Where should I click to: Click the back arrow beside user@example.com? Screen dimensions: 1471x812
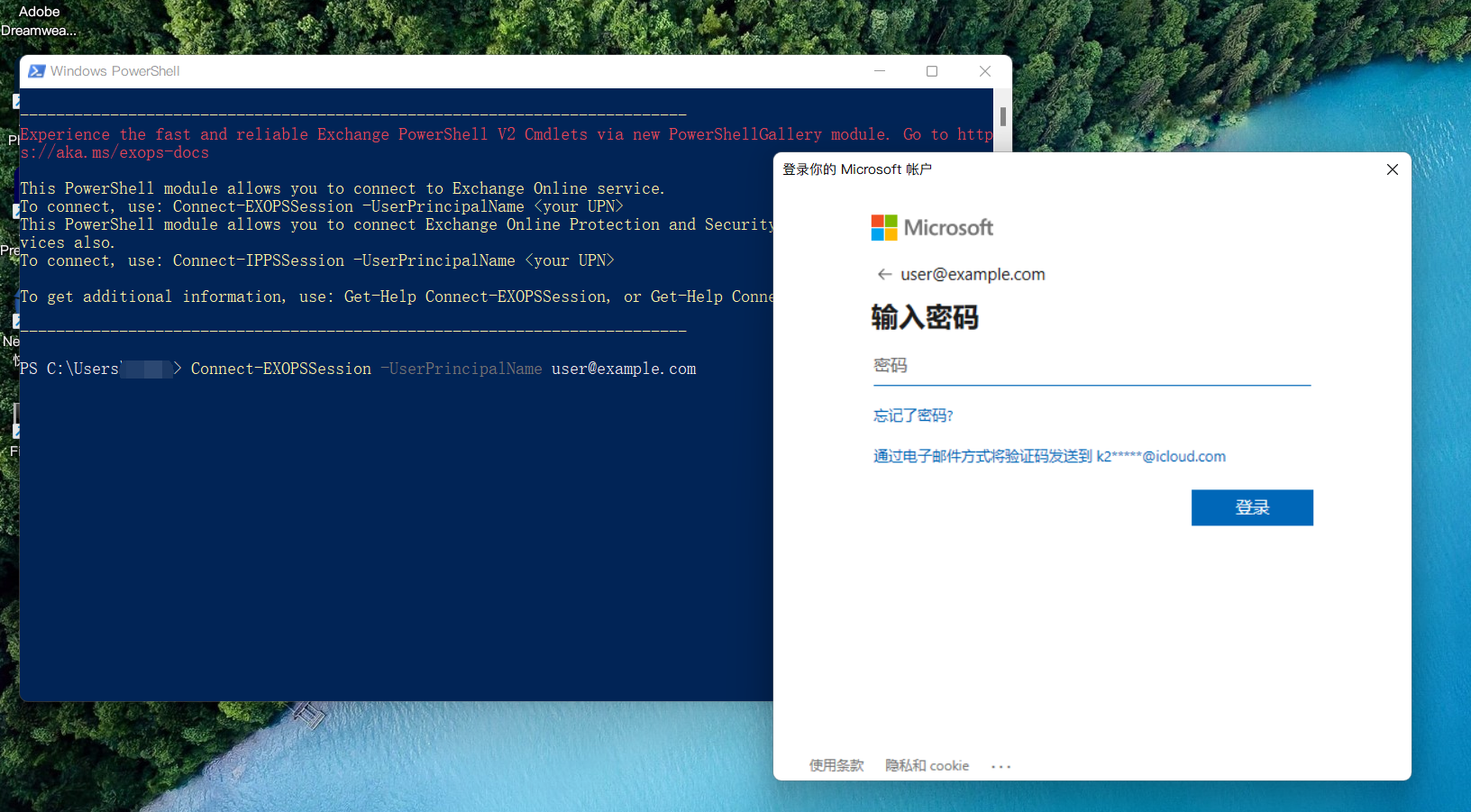884,274
